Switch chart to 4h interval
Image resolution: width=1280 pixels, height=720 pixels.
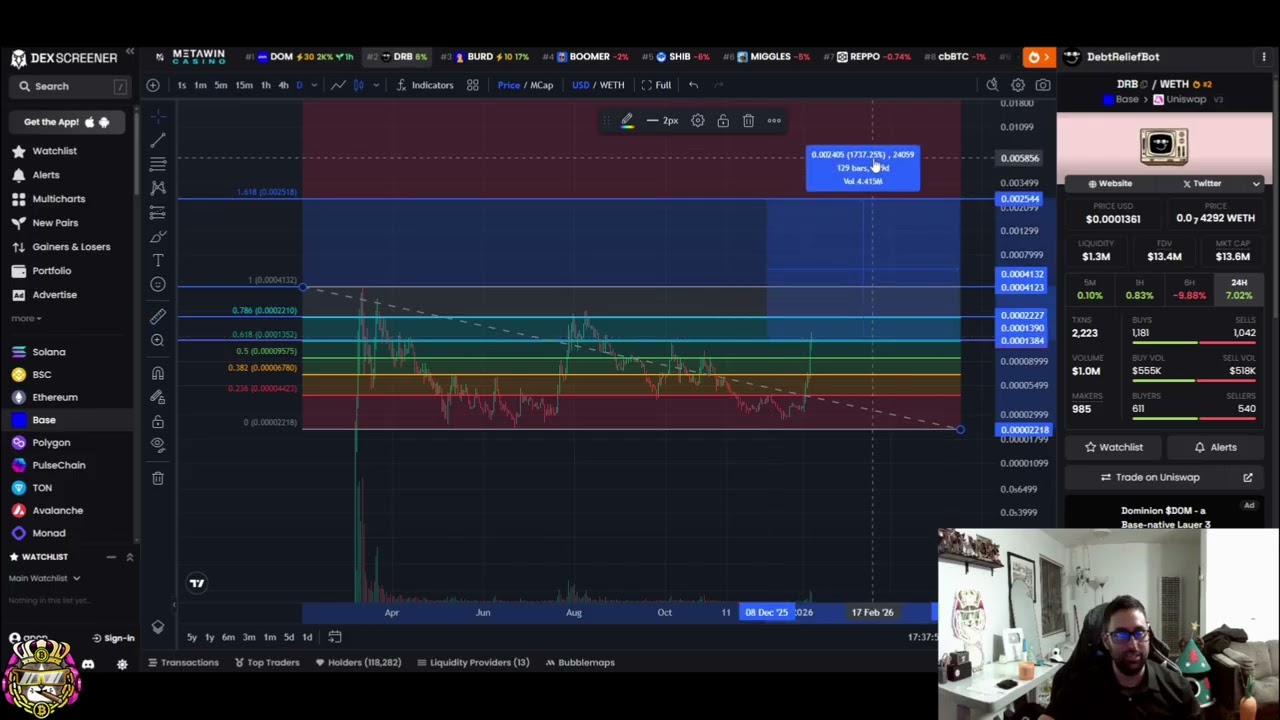click(283, 85)
